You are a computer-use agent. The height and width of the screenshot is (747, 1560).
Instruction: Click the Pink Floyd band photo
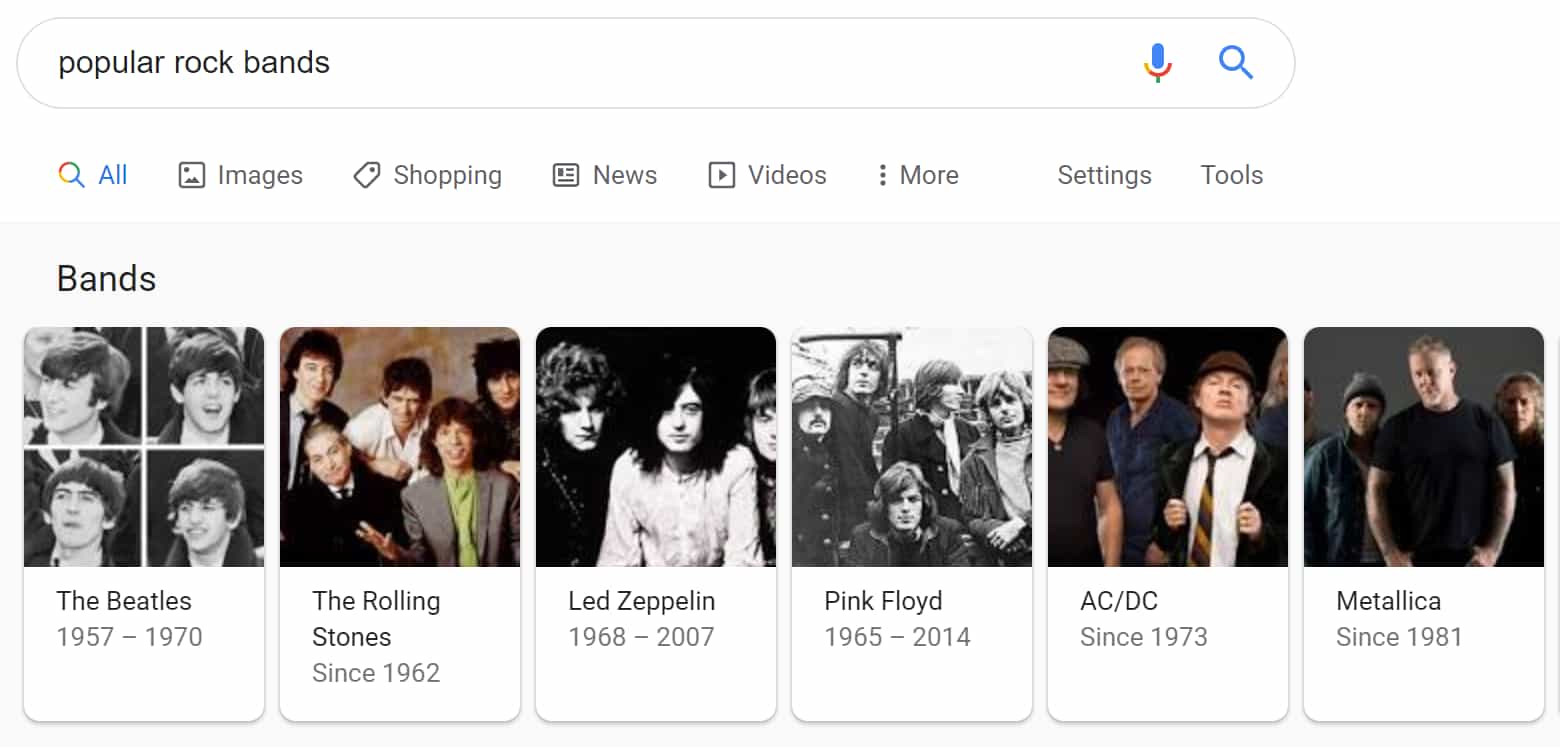(x=911, y=447)
